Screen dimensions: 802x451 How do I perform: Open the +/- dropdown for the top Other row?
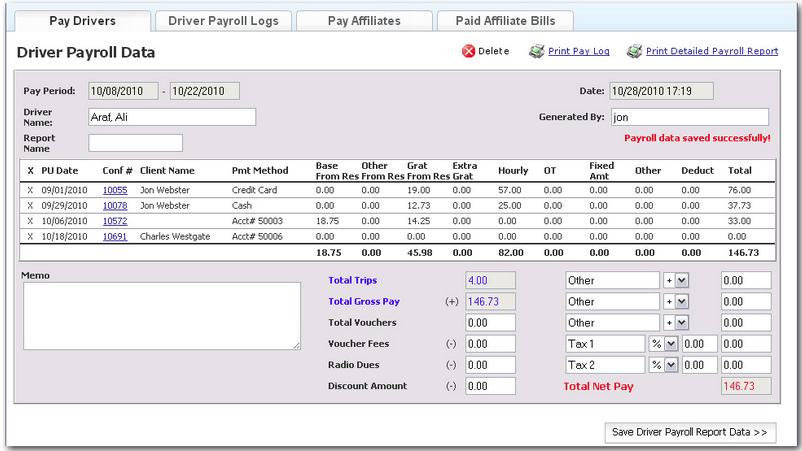click(682, 281)
